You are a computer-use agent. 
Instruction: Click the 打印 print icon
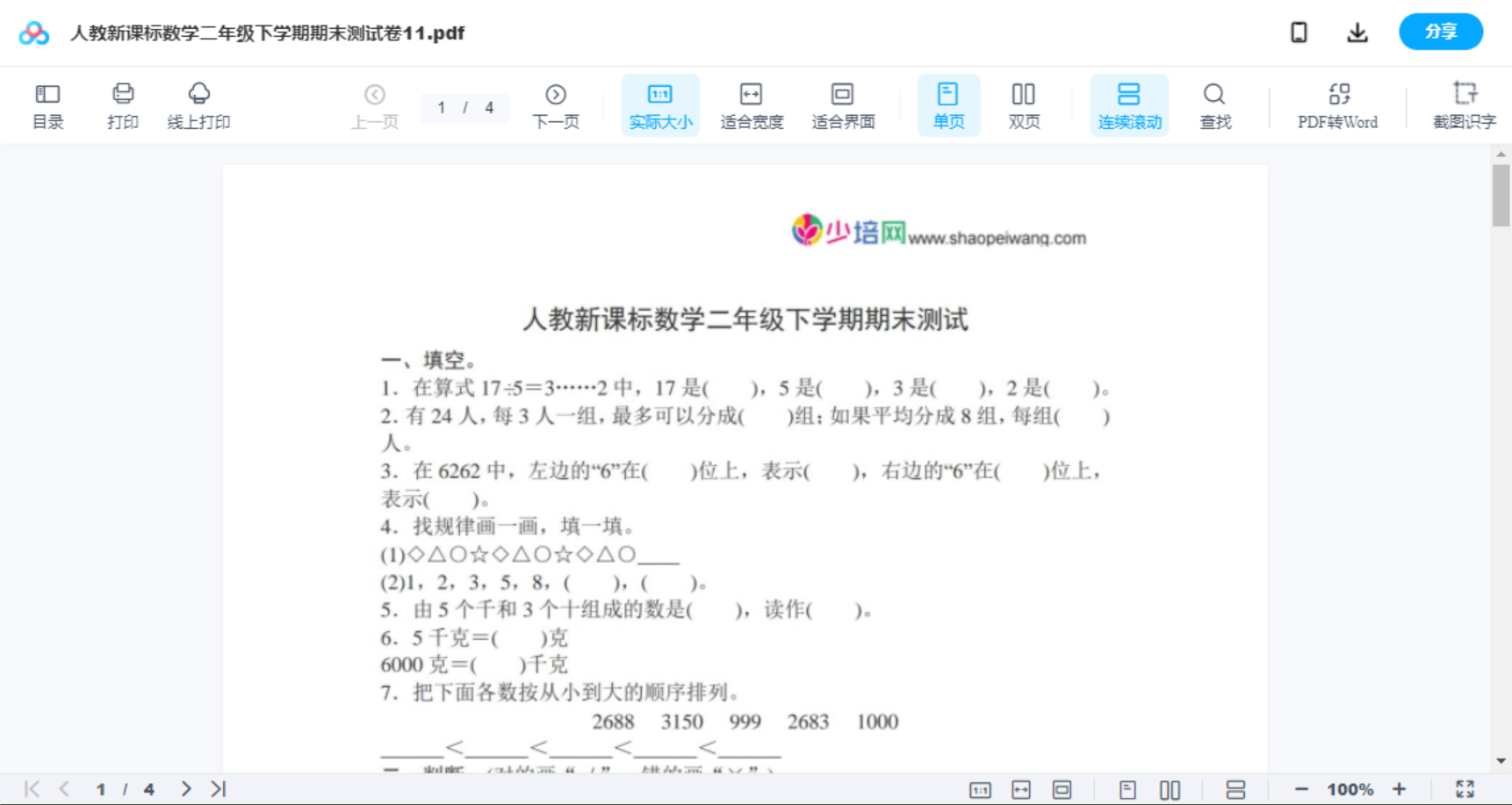coord(122,104)
